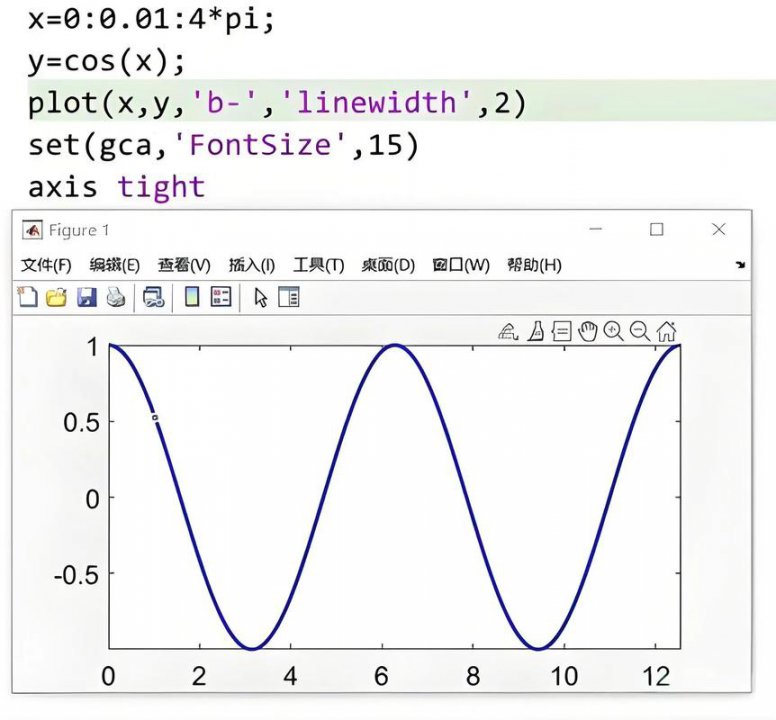Viewport: 776px width, 720px height.
Task: Select the Zoom Out magnifier
Action: [x=640, y=331]
